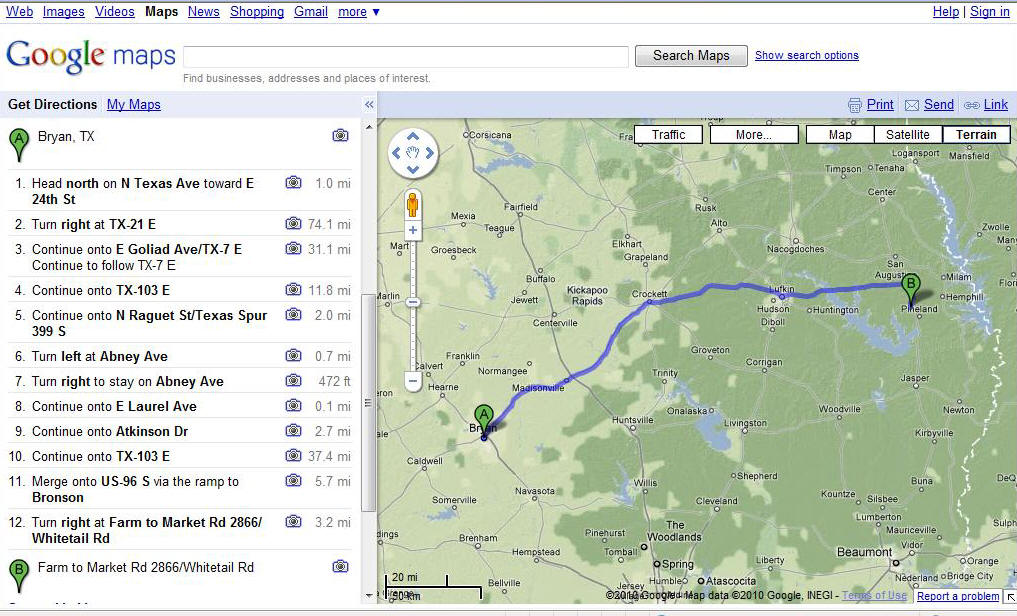1017x616 pixels.
Task: Click the Report a problem link
Action: [x=958, y=596]
